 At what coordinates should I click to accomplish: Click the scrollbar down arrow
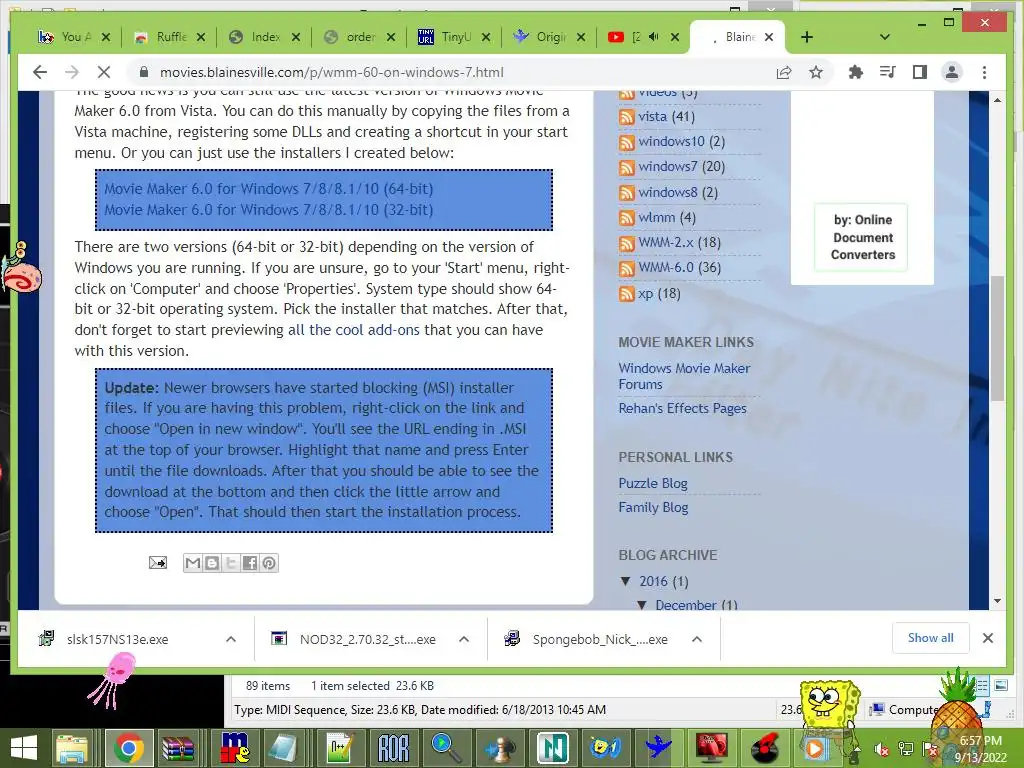click(x=997, y=601)
